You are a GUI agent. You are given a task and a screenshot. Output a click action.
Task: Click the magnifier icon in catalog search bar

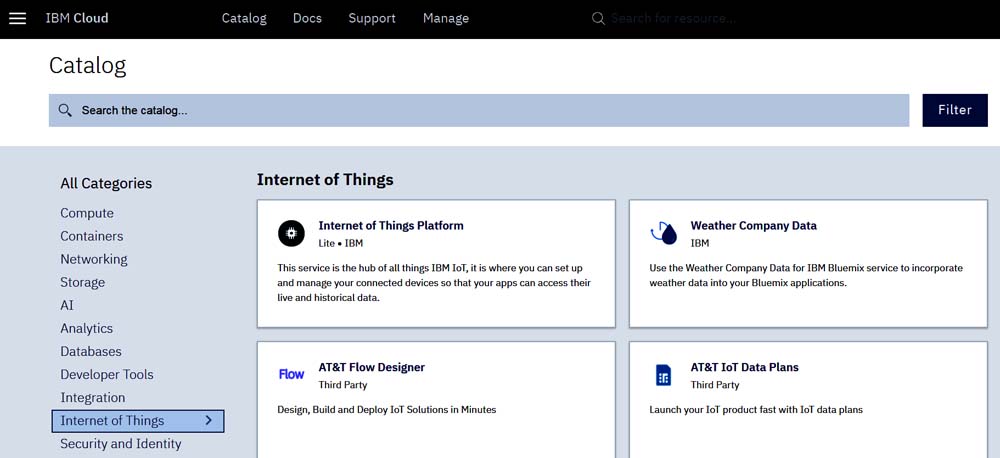point(65,110)
